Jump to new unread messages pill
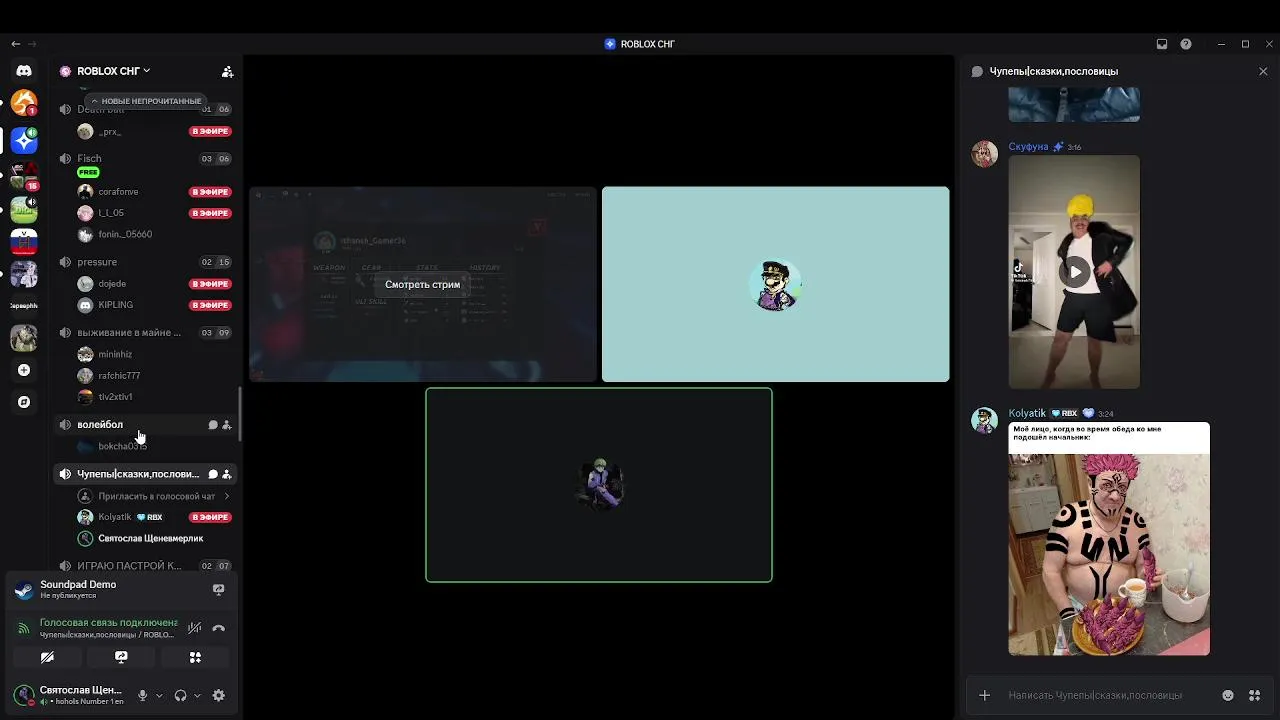This screenshot has width=1280, height=720. [x=146, y=101]
